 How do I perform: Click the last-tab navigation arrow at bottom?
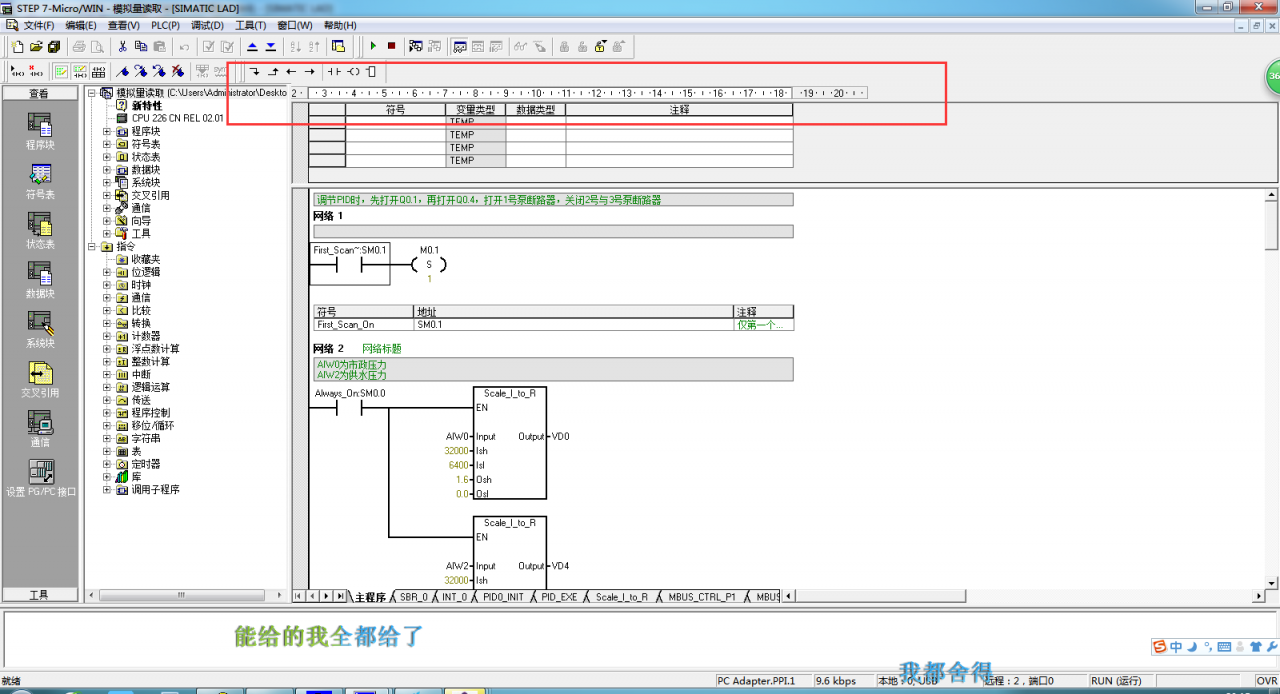point(340,596)
